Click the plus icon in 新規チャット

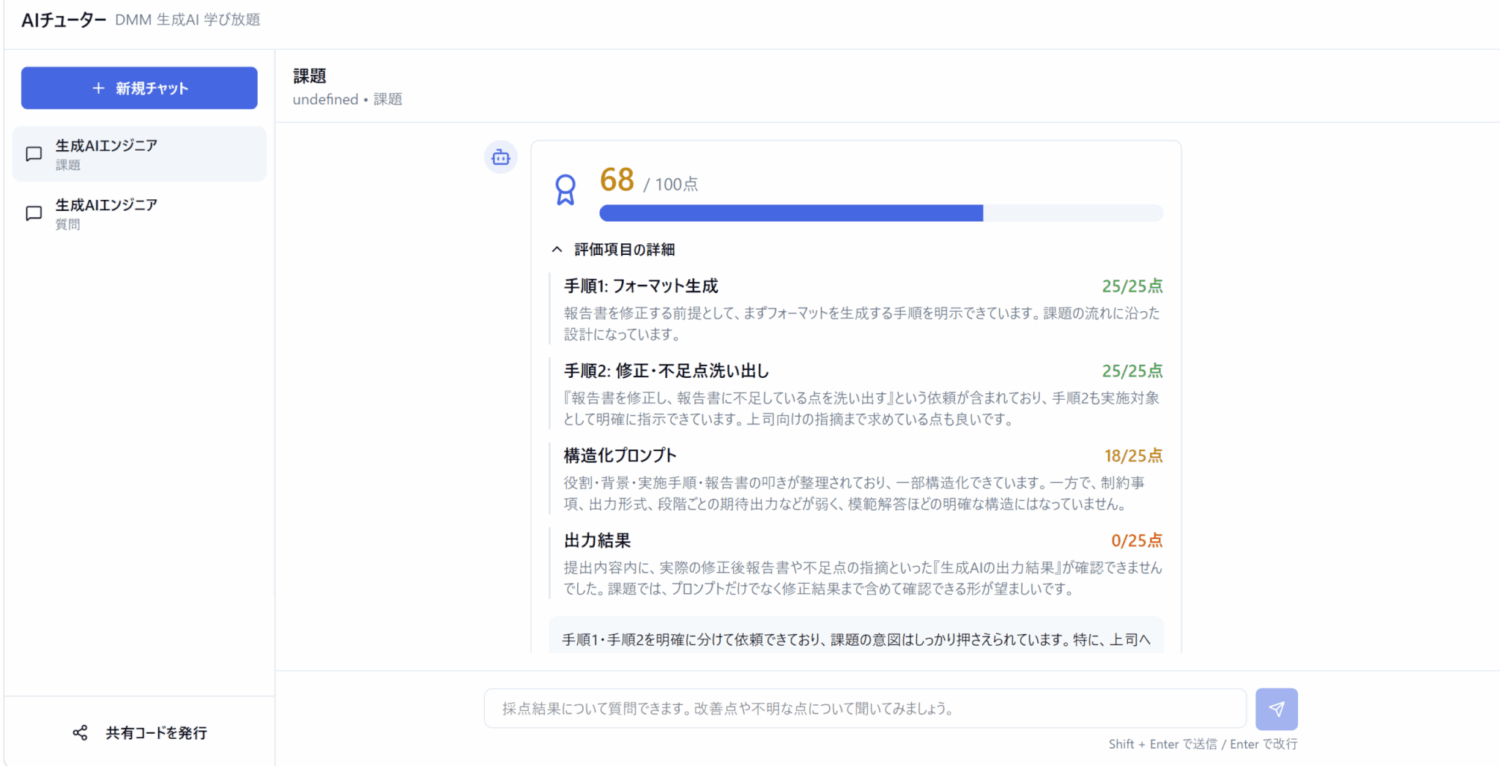pos(98,88)
